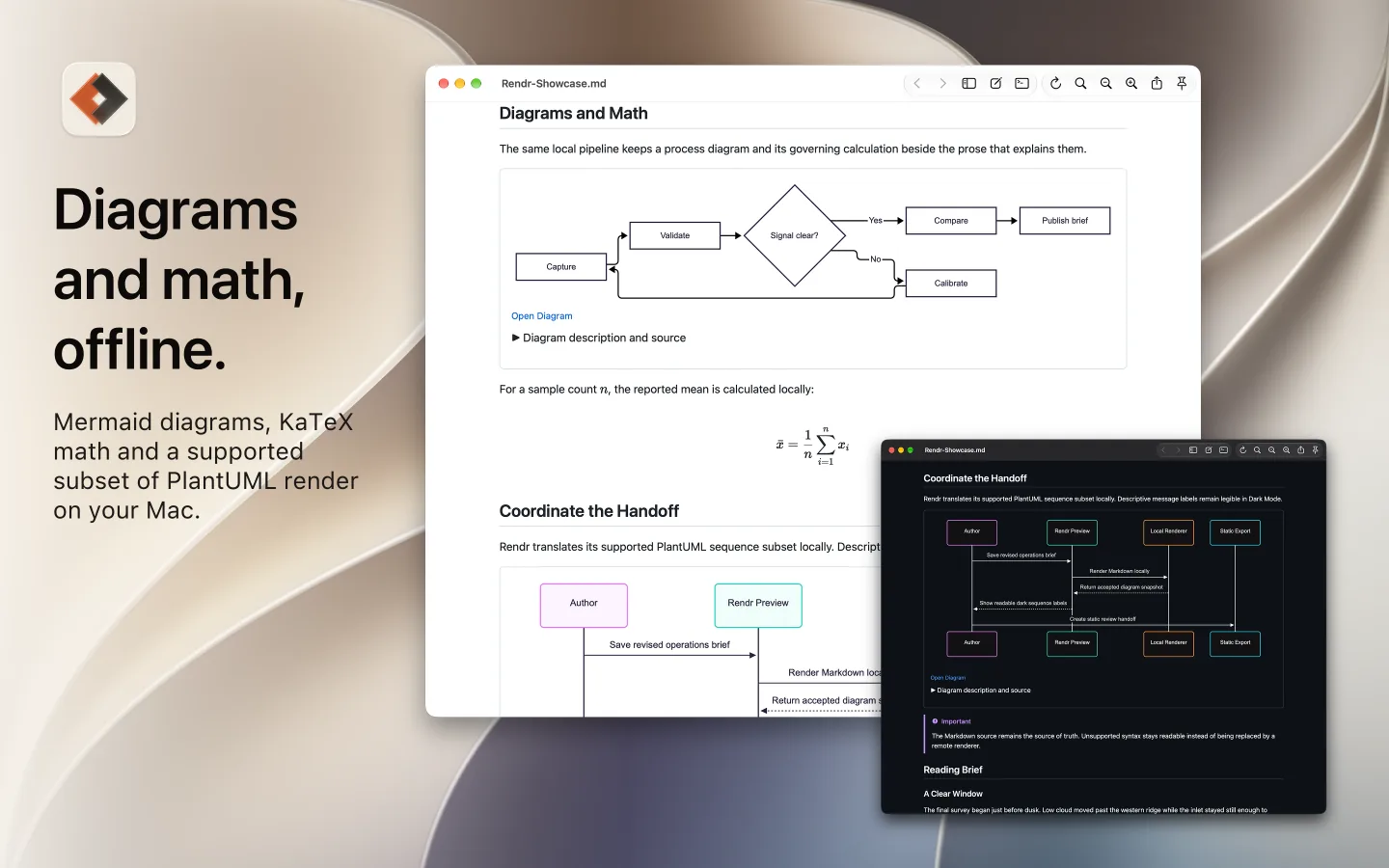Click the Author participant in light window diagram
1389x868 pixels.
click(584, 606)
